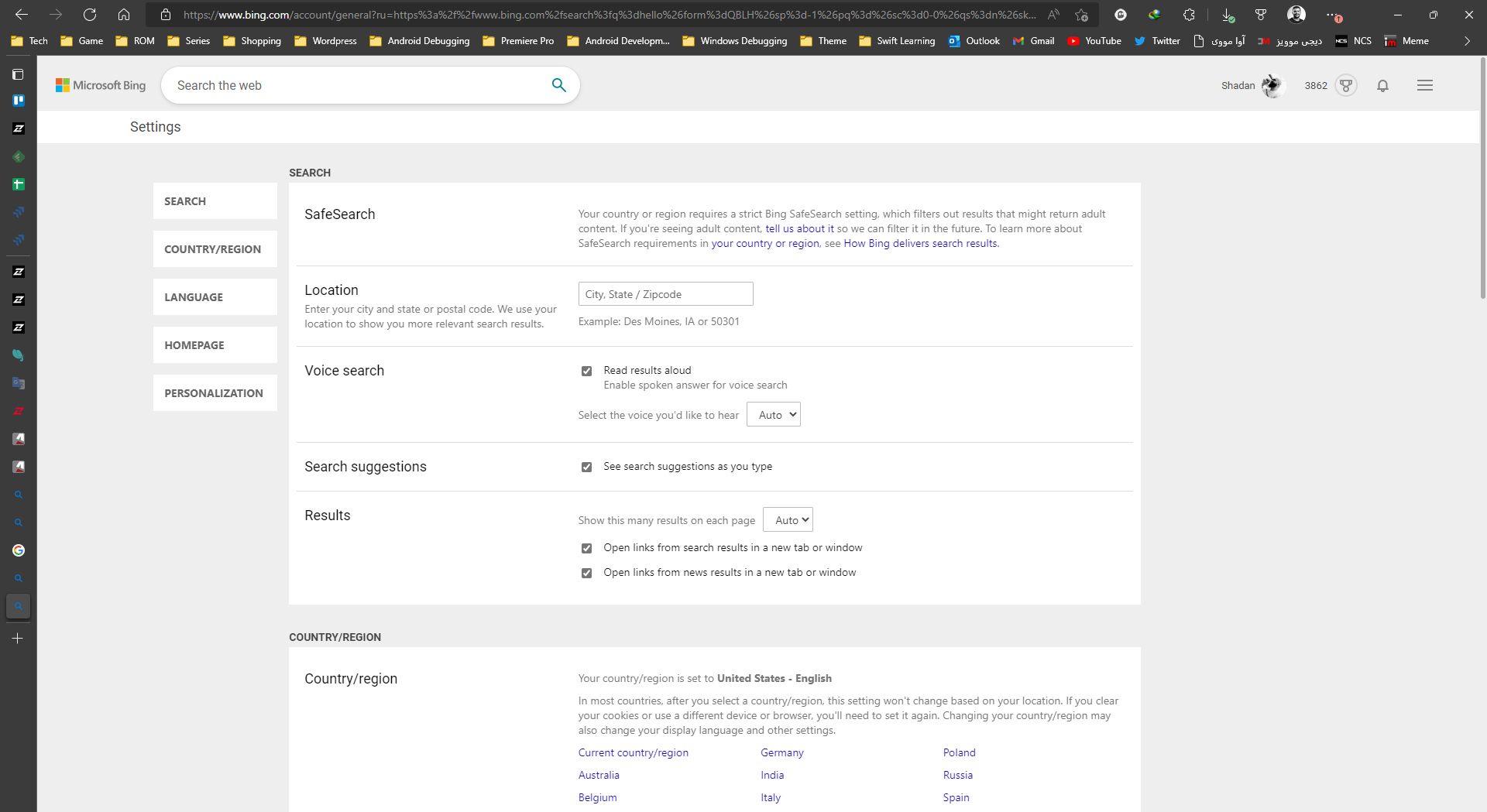Image resolution: width=1487 pixels, height=812 pixels.
Task: Disable opening news results in new tab
Action: [586, 573]
